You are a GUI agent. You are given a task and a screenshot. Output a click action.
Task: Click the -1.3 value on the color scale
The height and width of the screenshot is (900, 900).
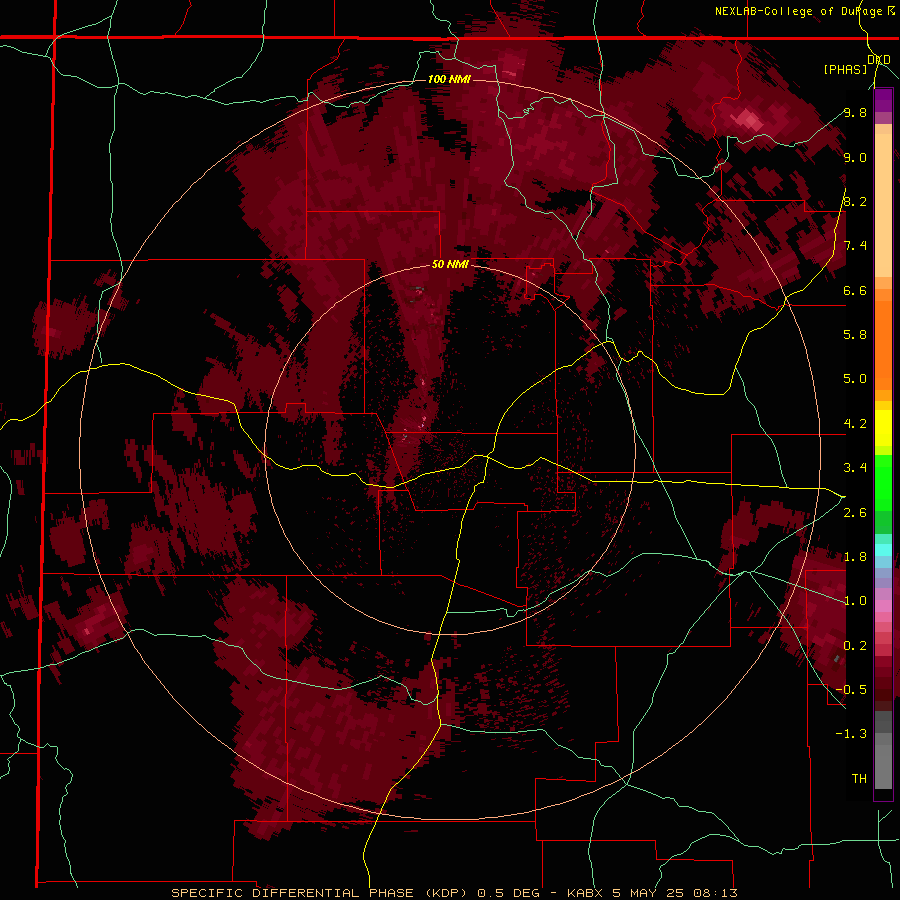[851, 734]
